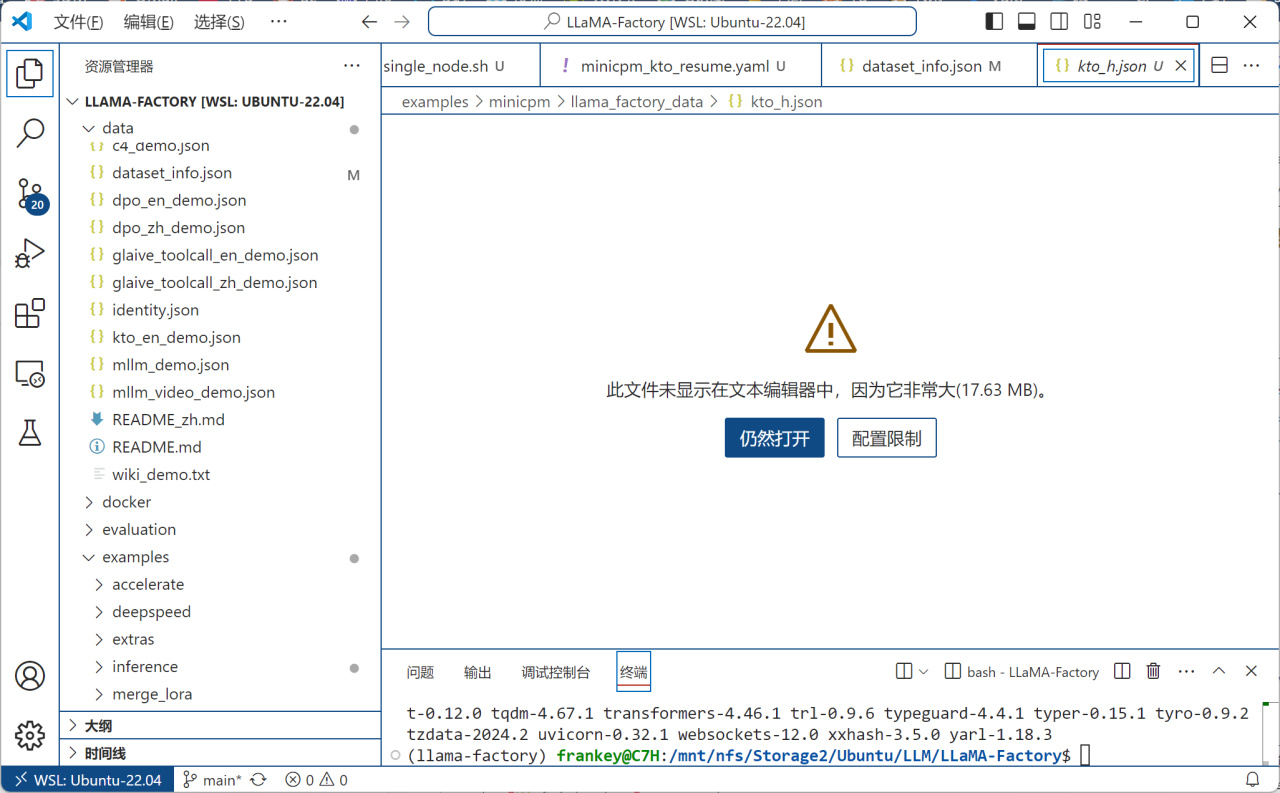
Task: Open the terminal panel's more actions ellipsis
Action: 1186,672
